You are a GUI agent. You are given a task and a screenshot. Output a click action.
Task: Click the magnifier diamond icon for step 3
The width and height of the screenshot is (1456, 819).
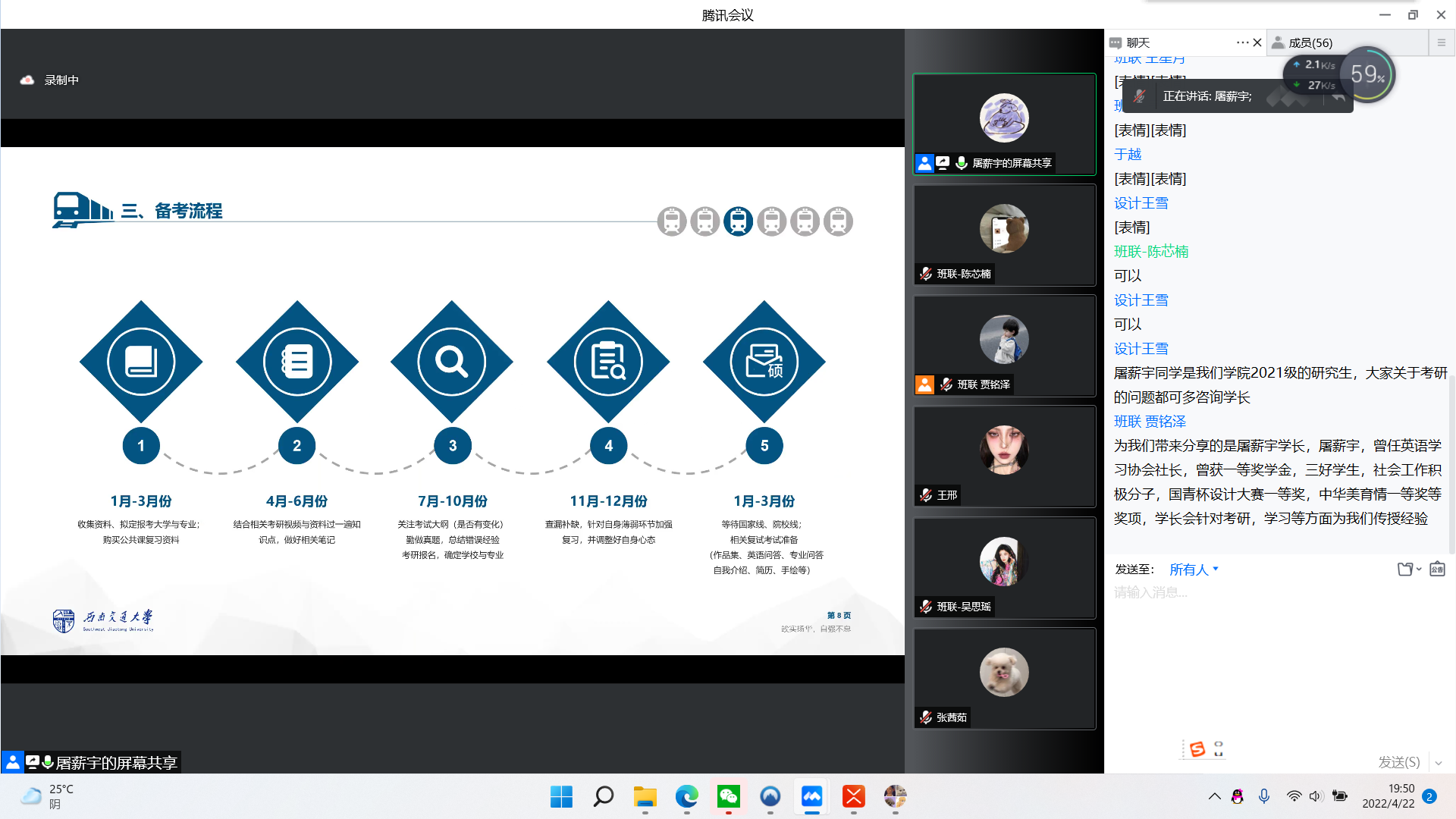tap(452, 362)
